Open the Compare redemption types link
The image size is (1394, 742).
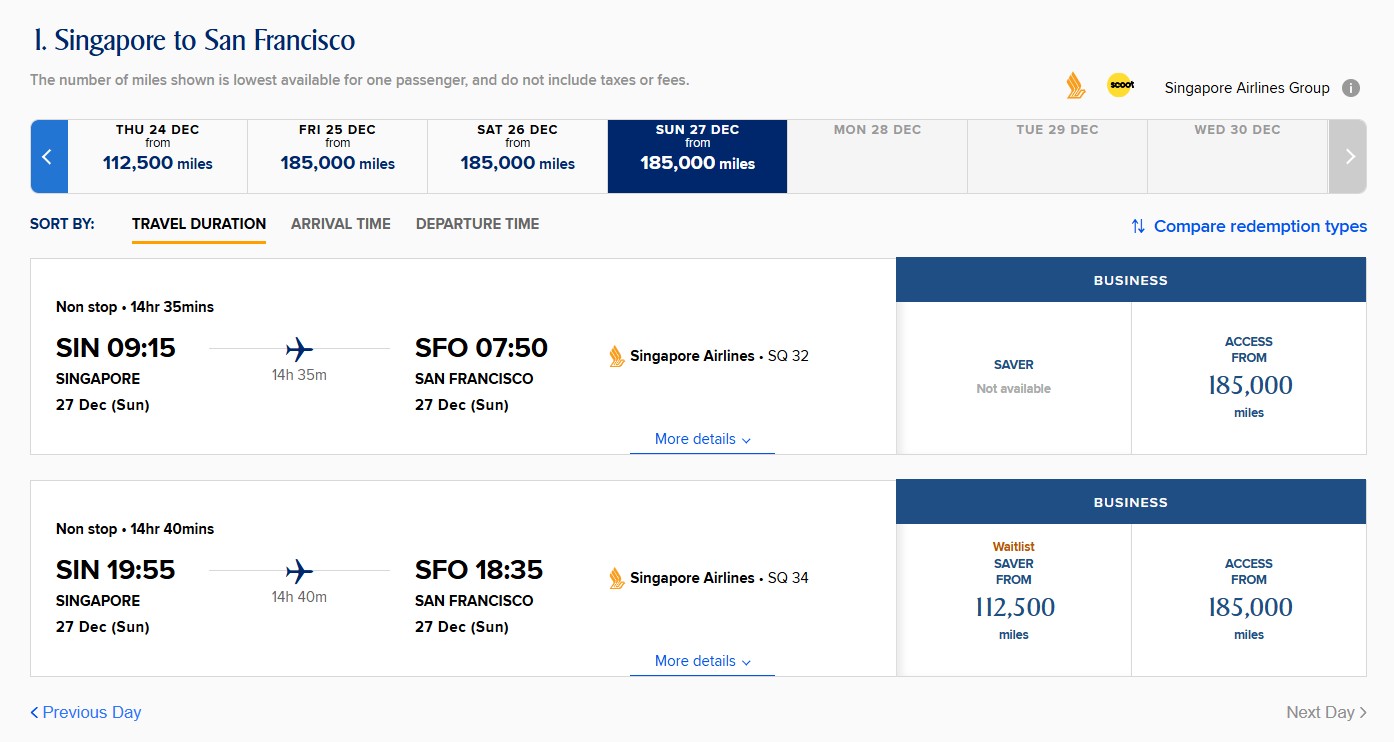[x=1260, y=226]
